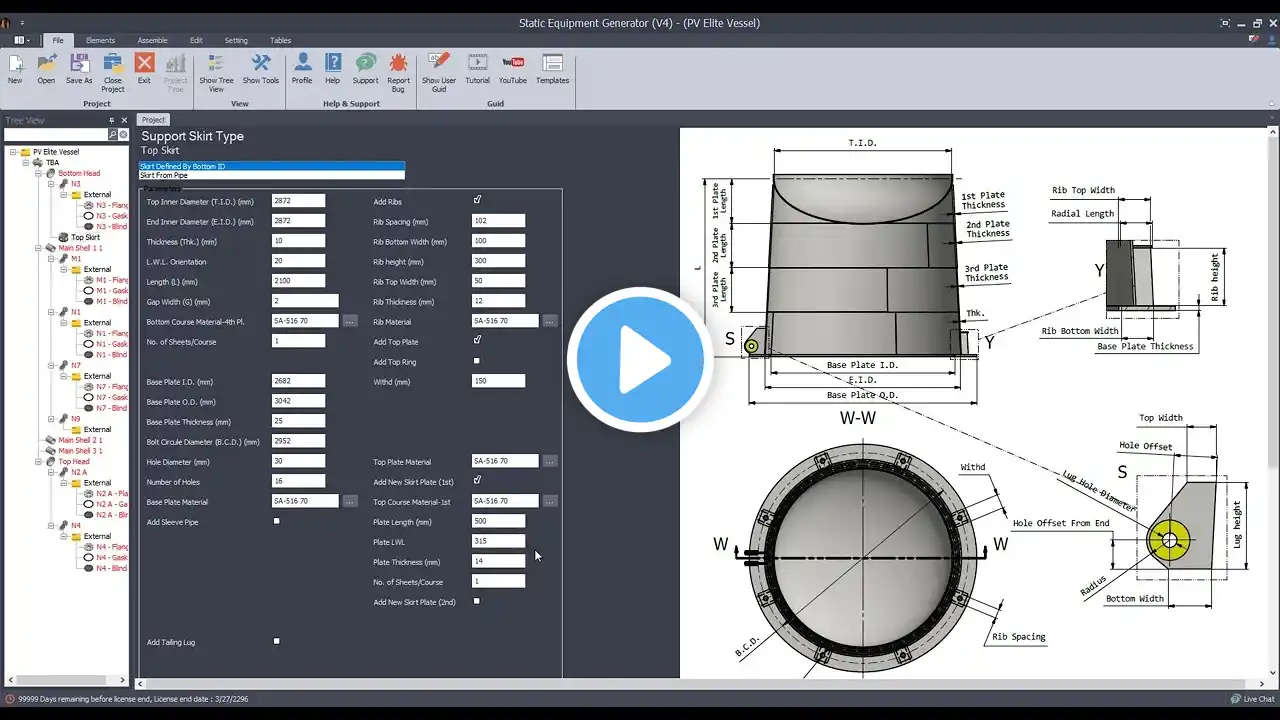Enable the Add Top Ring checkbox
Screen dimensions: 1280x720
477,361
